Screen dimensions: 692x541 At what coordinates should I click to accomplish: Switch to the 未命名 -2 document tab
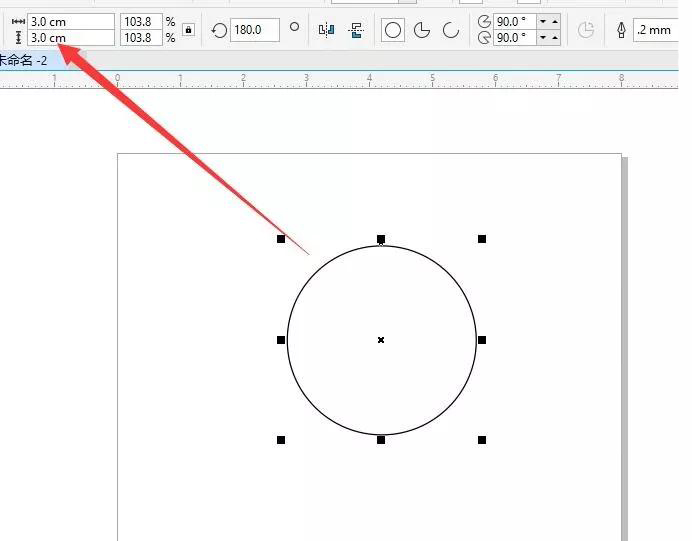24,61
